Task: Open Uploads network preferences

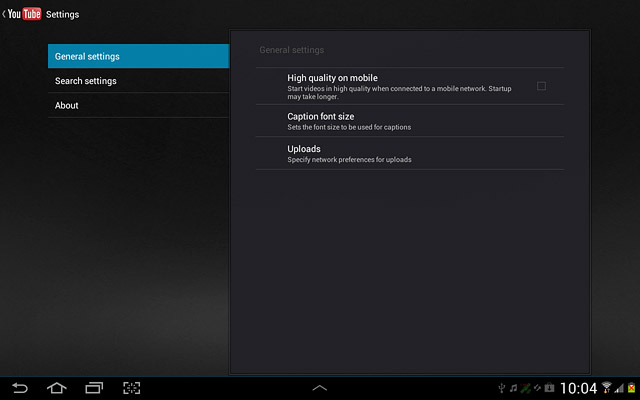Action: (x=409, y=153)
